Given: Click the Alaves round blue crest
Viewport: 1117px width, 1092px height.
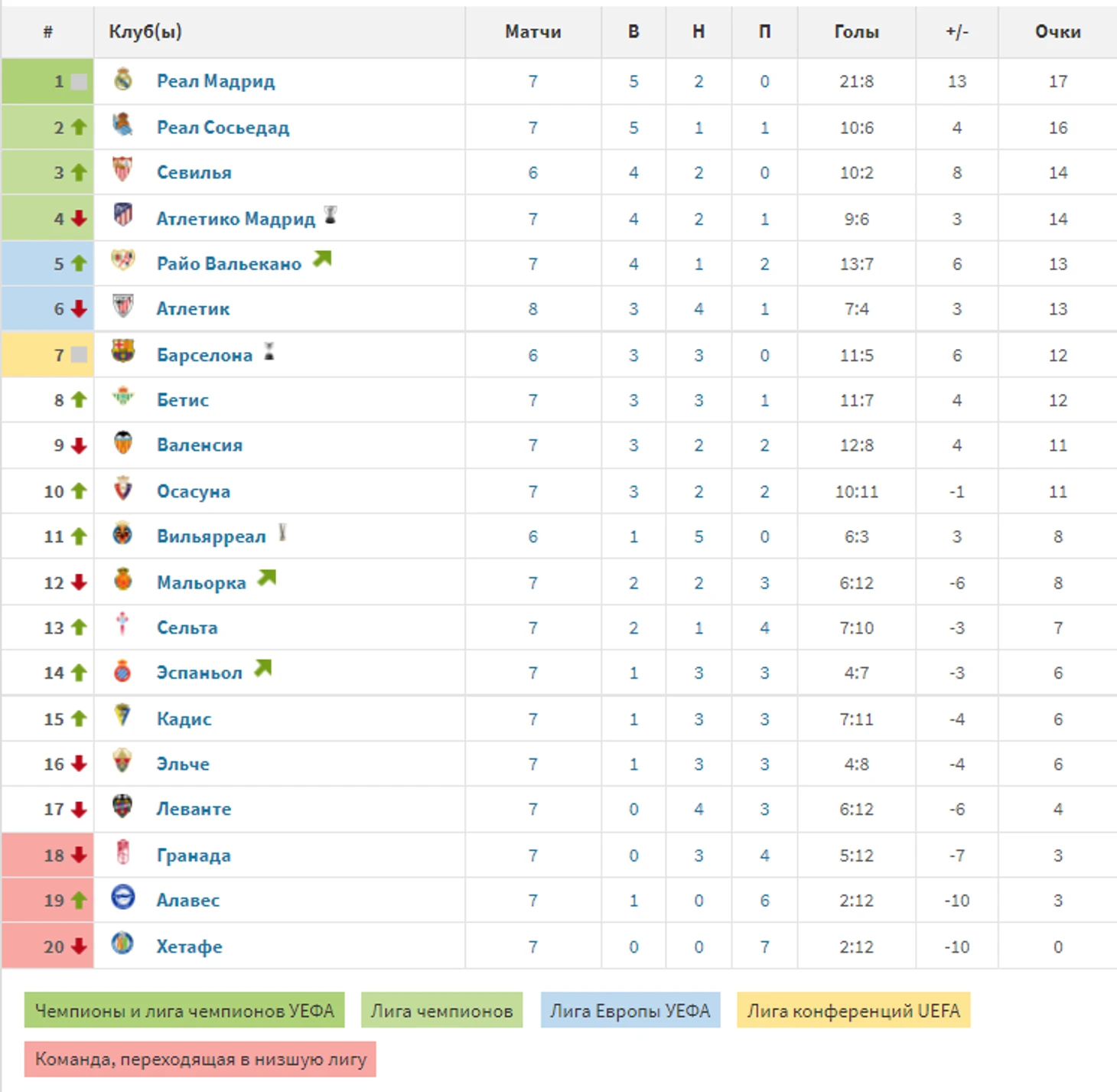Looking at the screenshot, I should coord(122,898).
